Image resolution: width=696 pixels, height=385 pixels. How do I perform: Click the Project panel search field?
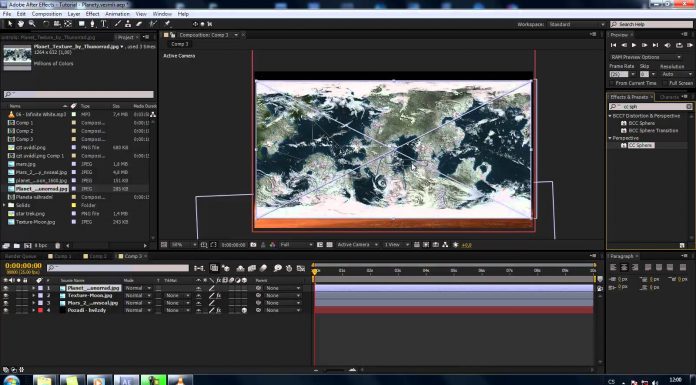coord(79,95)
